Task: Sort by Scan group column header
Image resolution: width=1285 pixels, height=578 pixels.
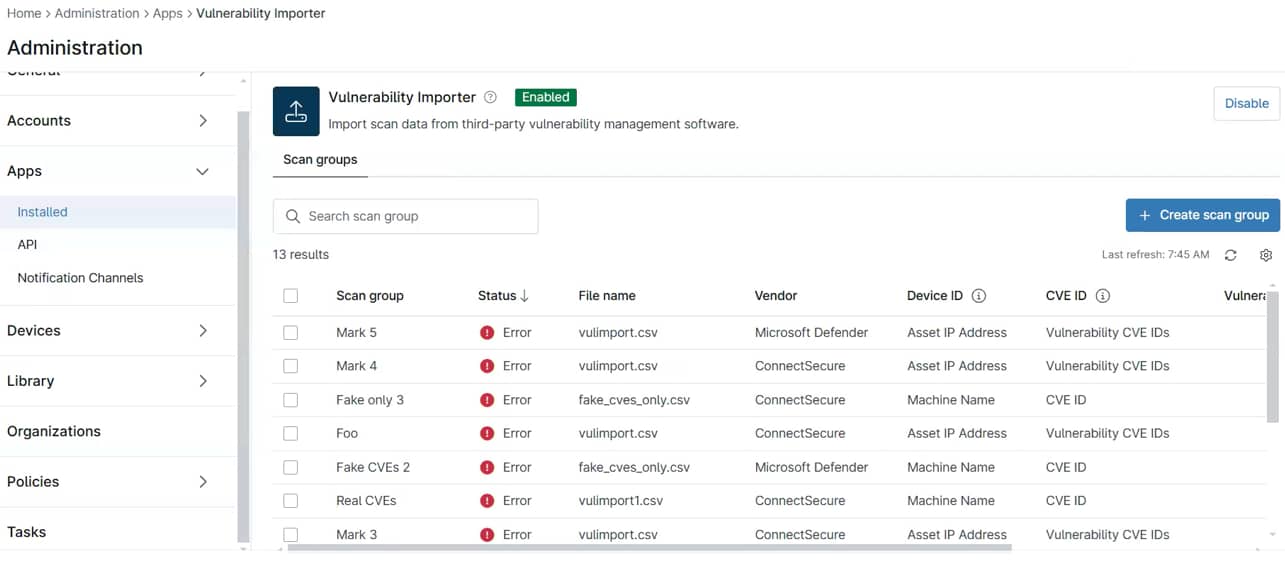Action: (x=370, y=296)
